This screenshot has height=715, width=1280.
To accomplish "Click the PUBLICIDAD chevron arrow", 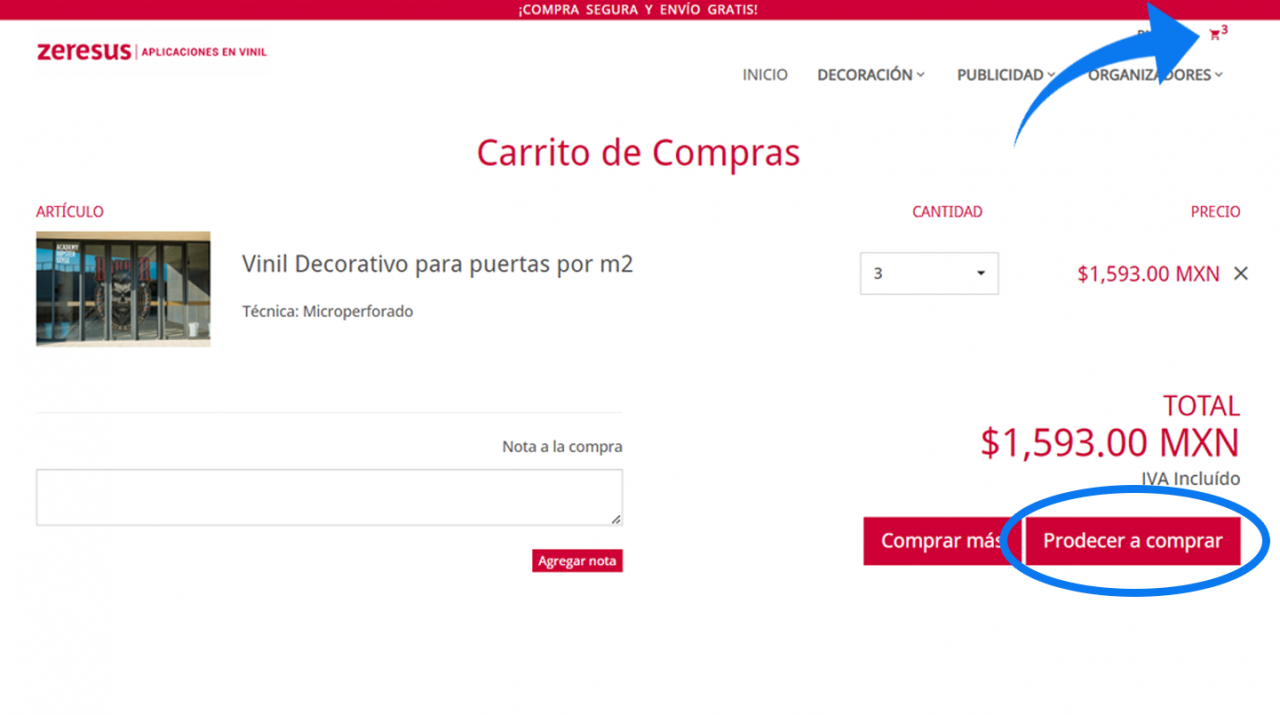I will [x=1051, y=75].
